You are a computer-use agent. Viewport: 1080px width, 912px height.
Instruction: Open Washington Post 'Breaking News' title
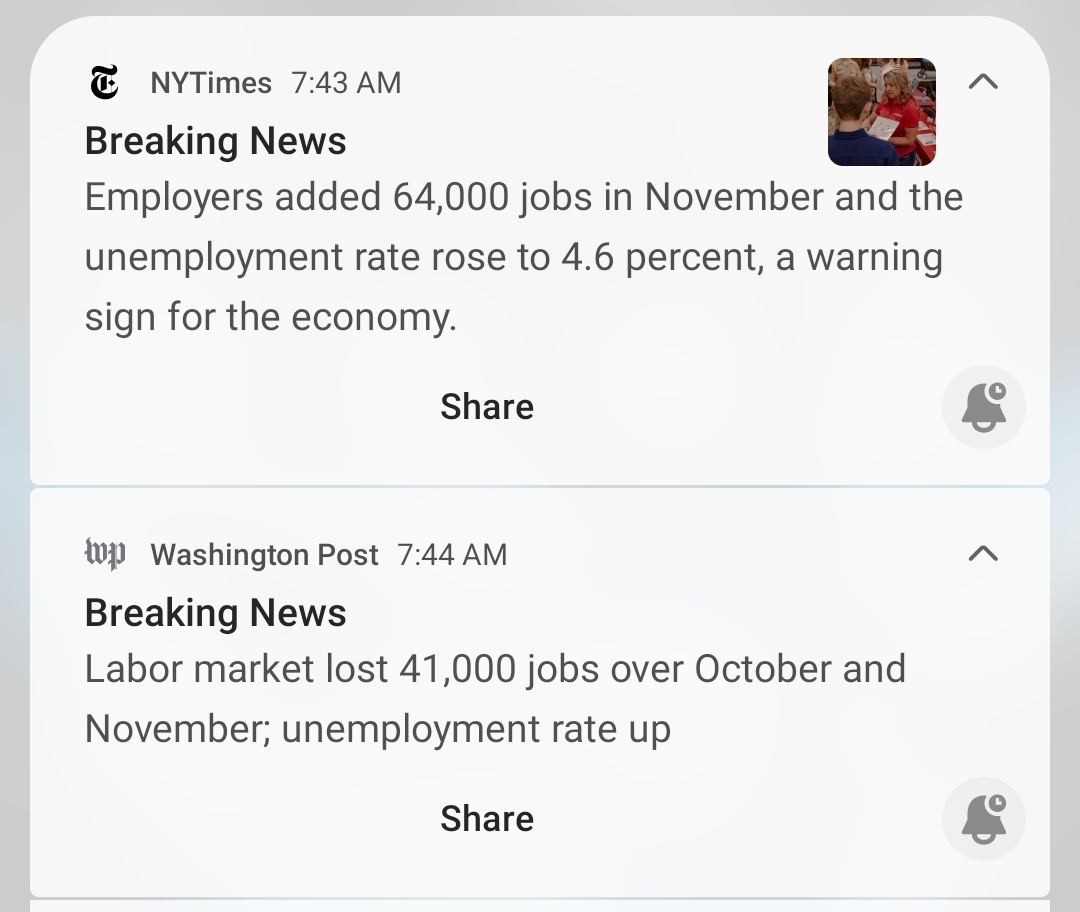pos(215,613)
